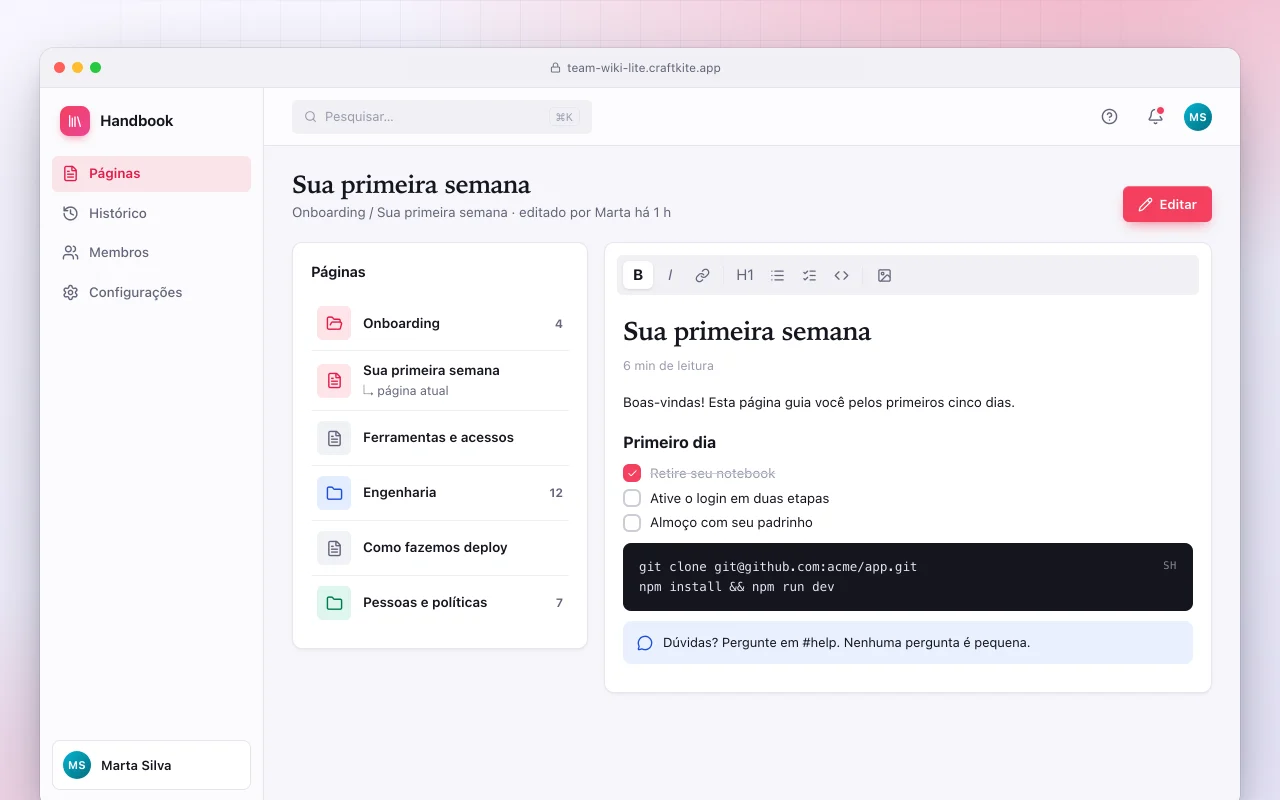
Task: Check Almoço com seu padrinho
Action: (x=632, y=522)
